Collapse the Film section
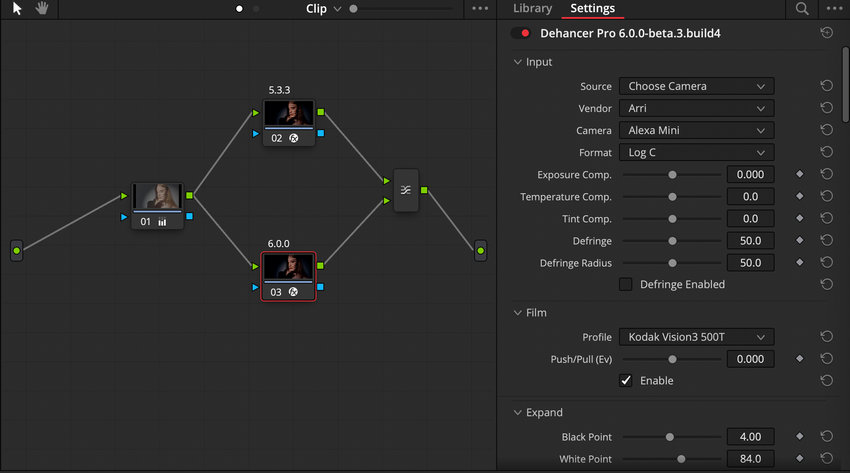 [518, 313]
